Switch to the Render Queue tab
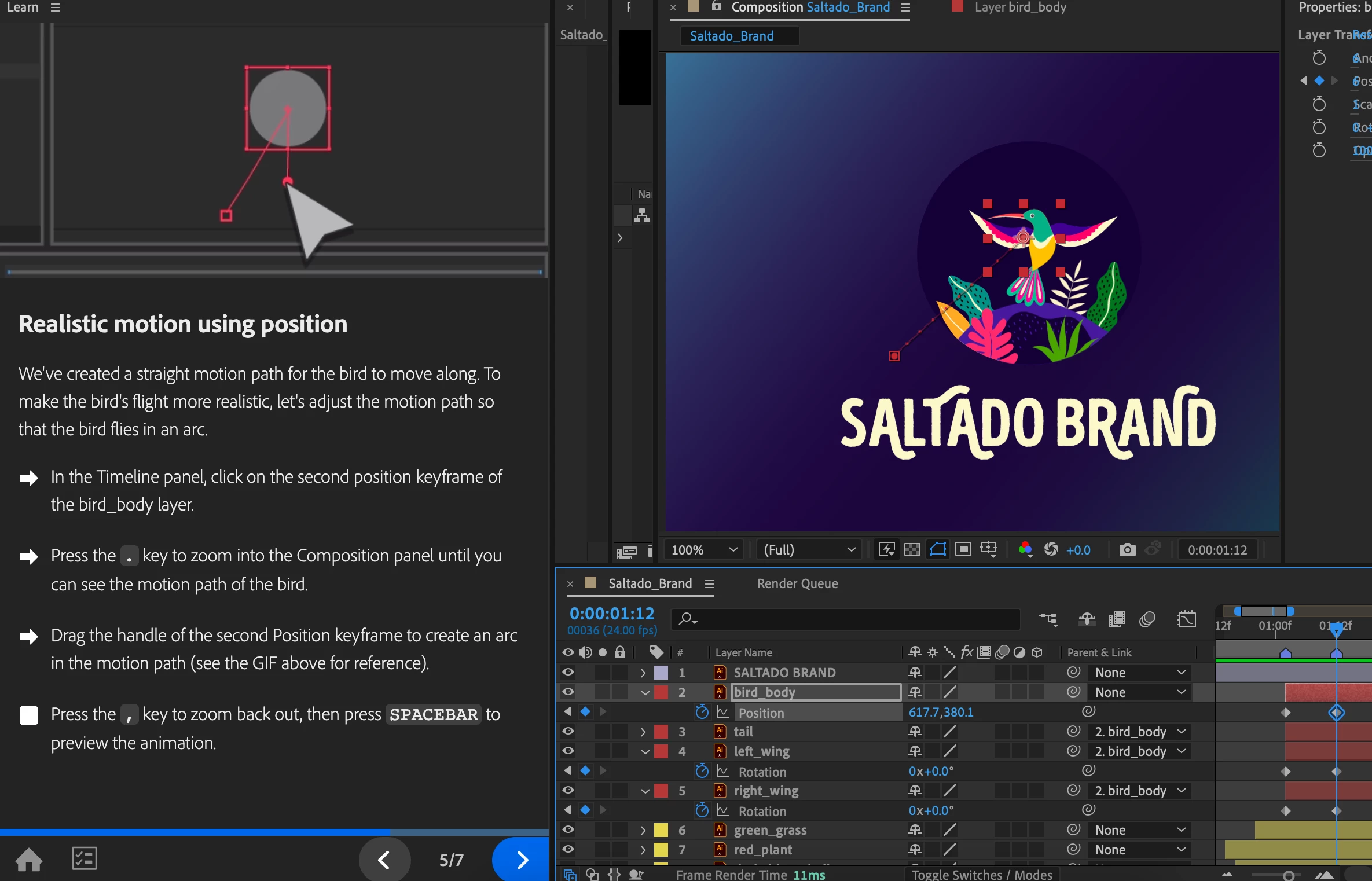The height and width of the screenshot is (881, 1372). click(x=797, y=583)
